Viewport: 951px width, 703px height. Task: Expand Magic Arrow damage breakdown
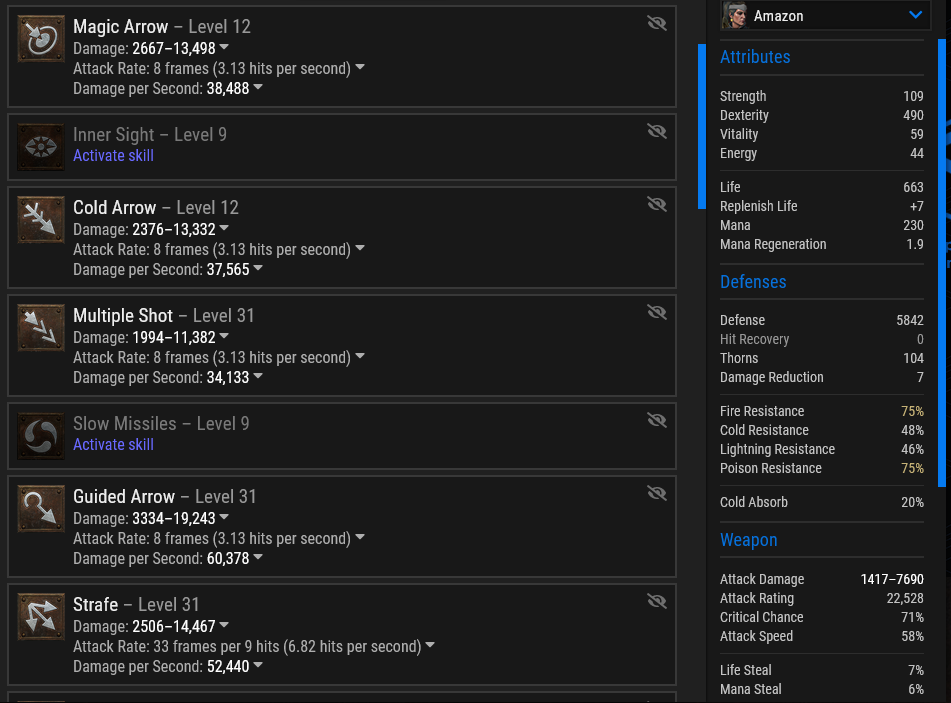224,48
